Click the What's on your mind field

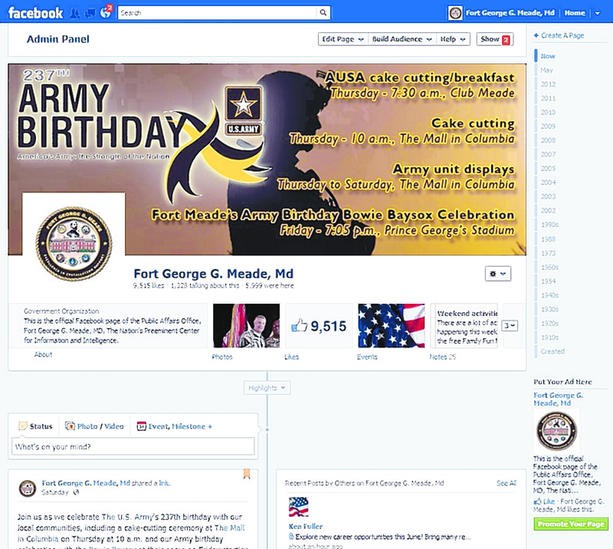(133, 447)
